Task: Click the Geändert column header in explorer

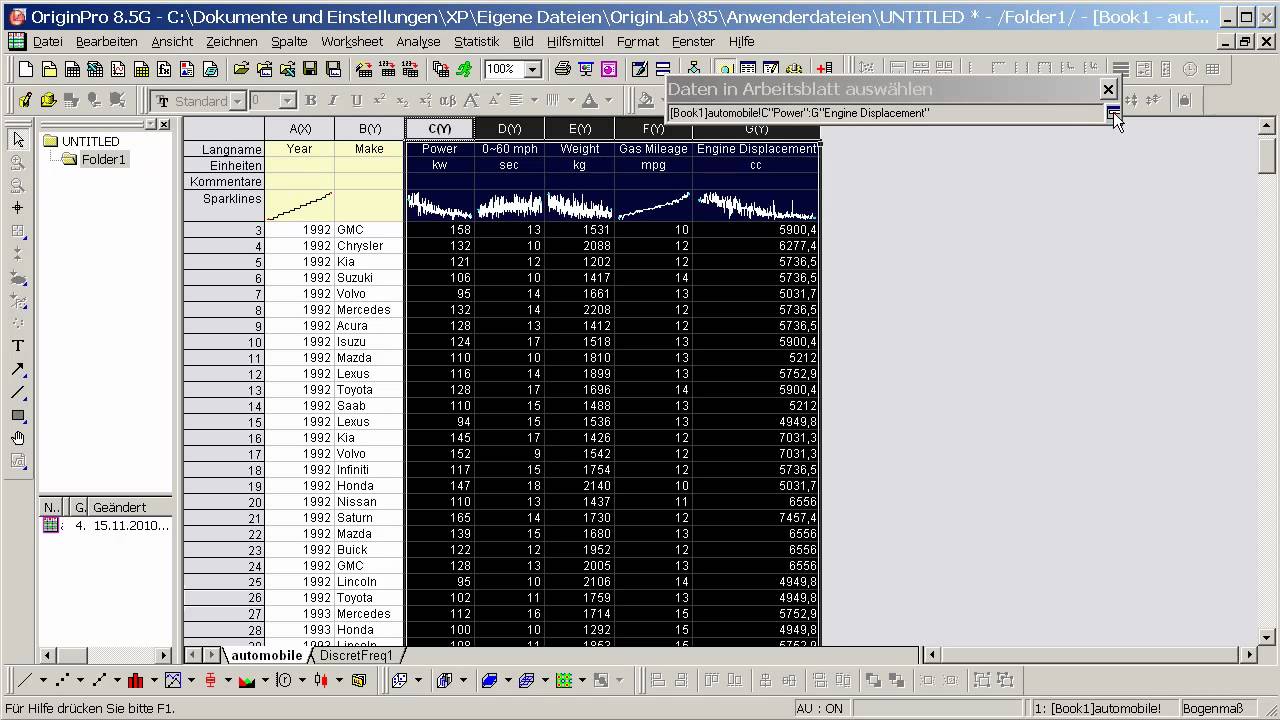Action: tap(130, 507)
